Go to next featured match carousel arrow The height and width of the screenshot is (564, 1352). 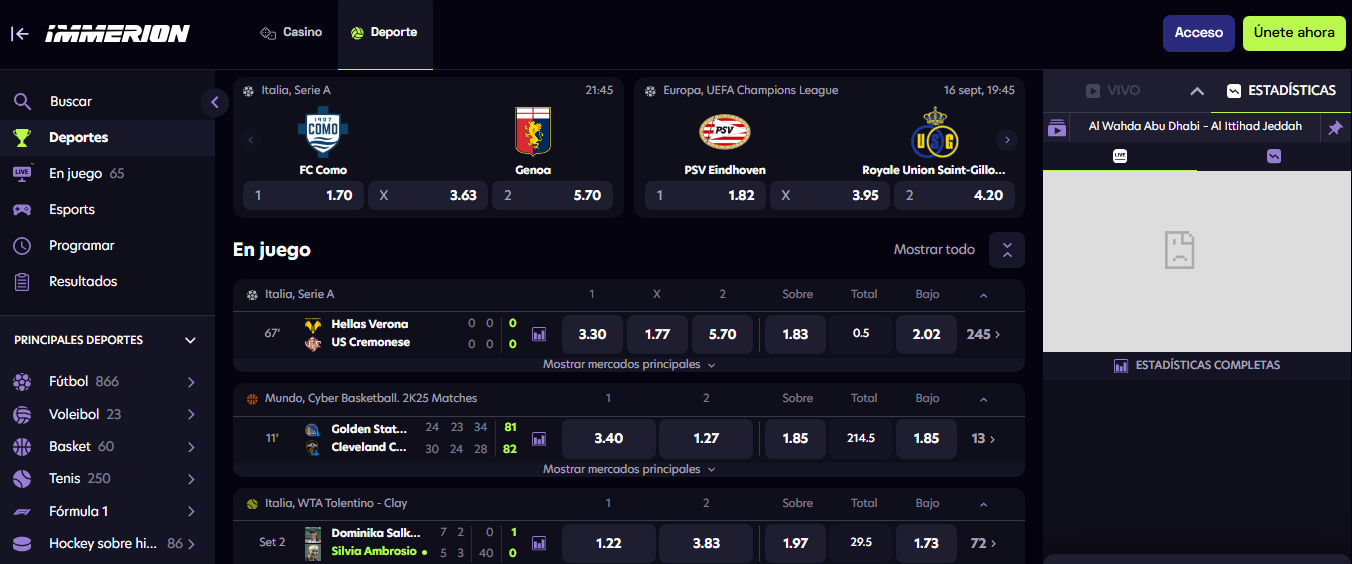(1007, 140)
